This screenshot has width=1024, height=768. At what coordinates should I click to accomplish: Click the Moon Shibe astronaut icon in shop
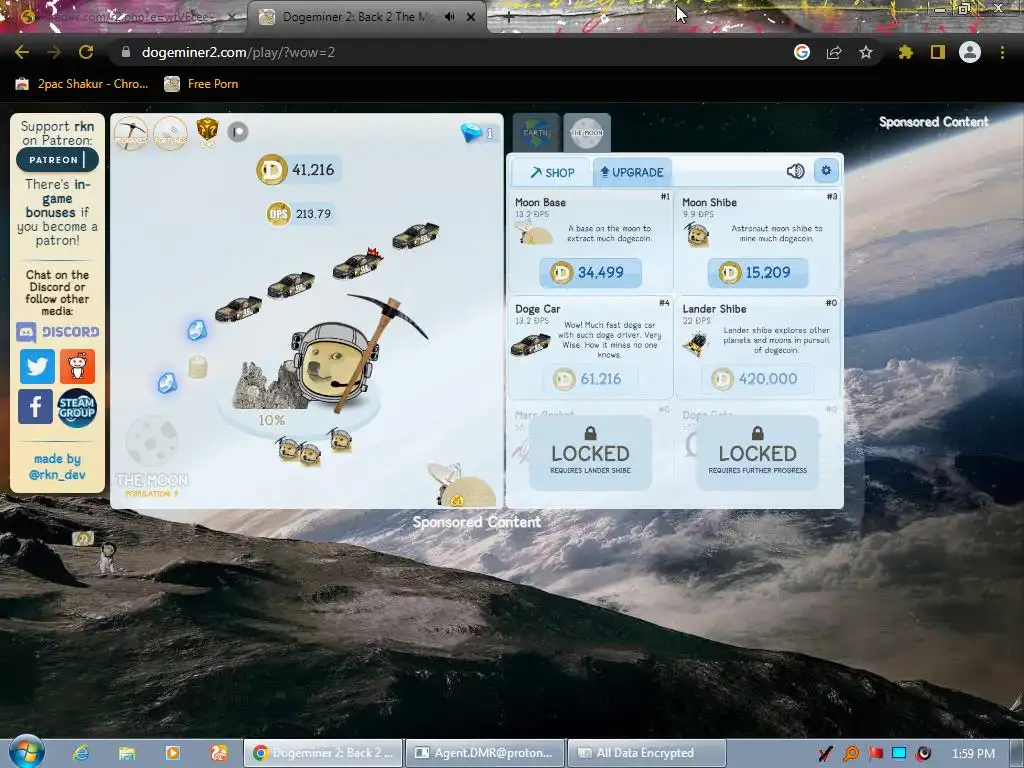tap(697, 234)
